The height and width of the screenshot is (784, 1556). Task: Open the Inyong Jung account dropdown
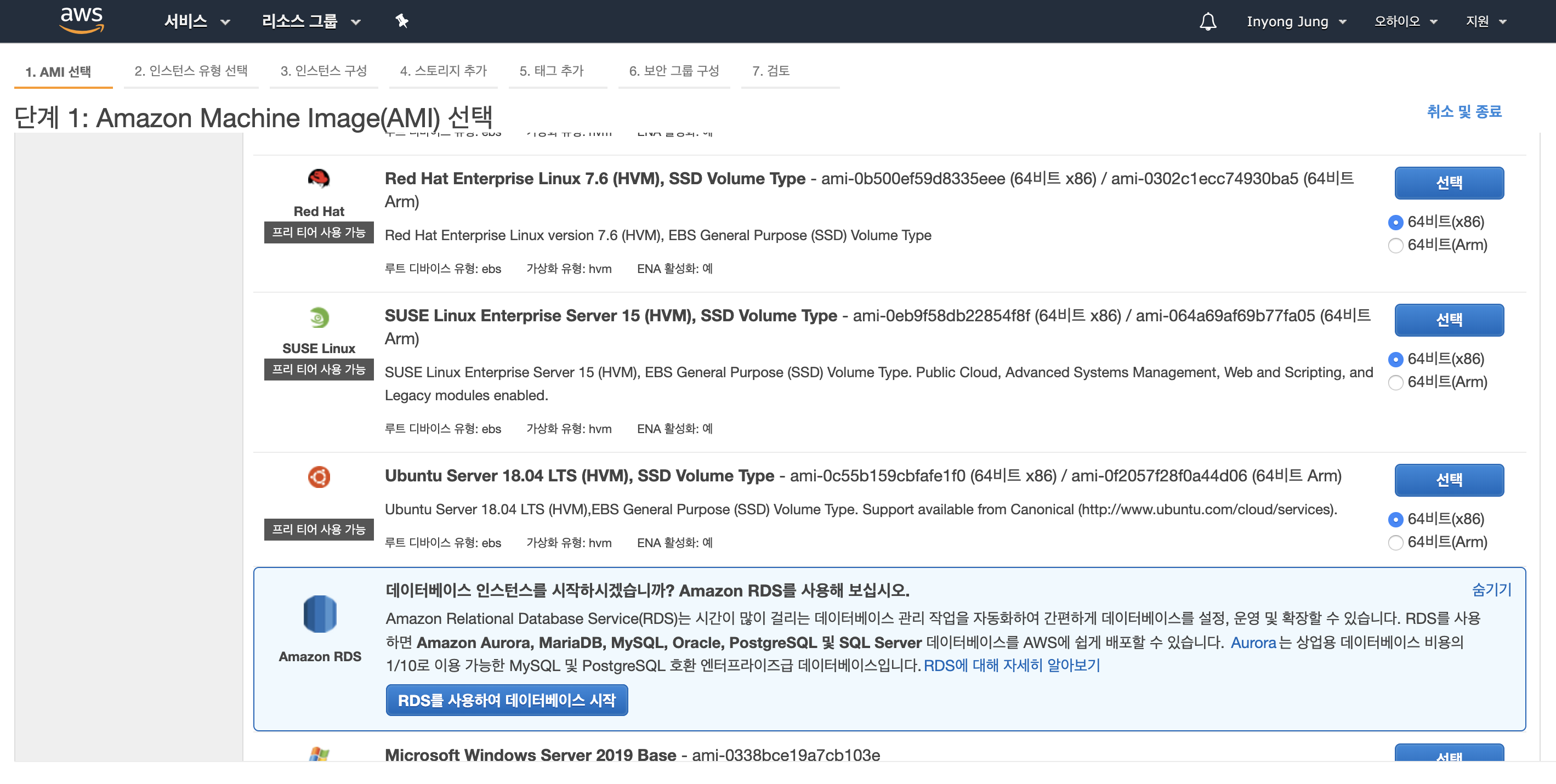(x=1296, y=22)
